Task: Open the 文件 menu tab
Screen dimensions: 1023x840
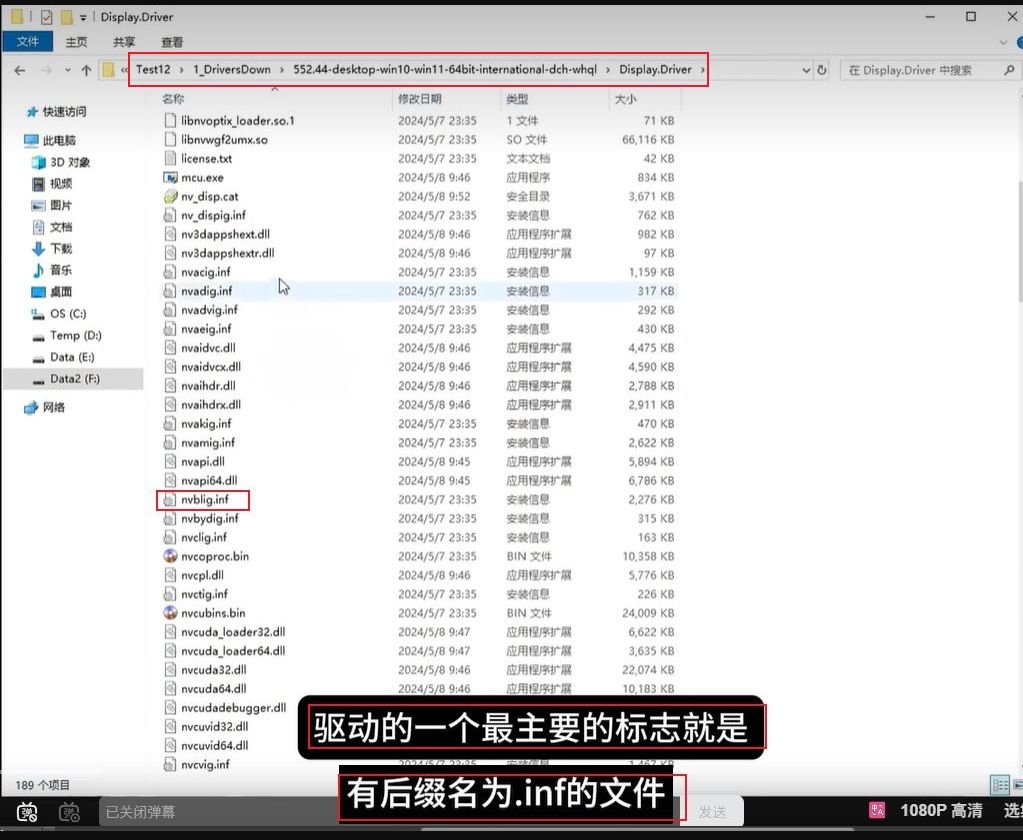Action: pos(28,42)
